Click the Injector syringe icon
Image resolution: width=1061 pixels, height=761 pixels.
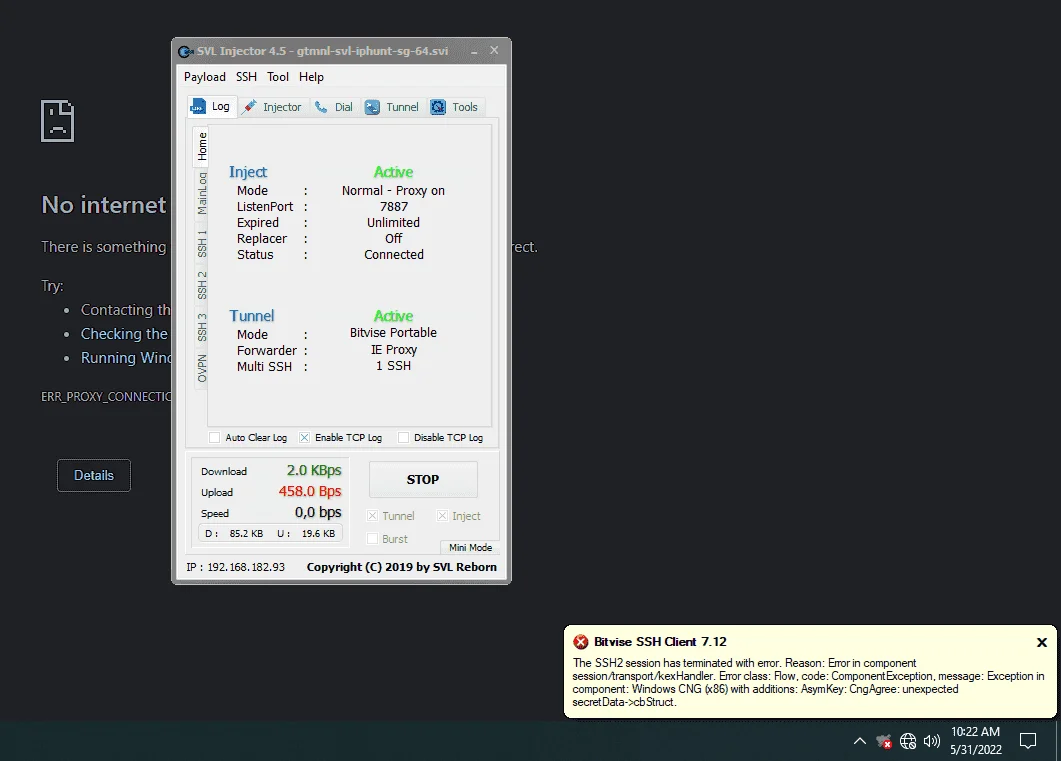[250, 107]
